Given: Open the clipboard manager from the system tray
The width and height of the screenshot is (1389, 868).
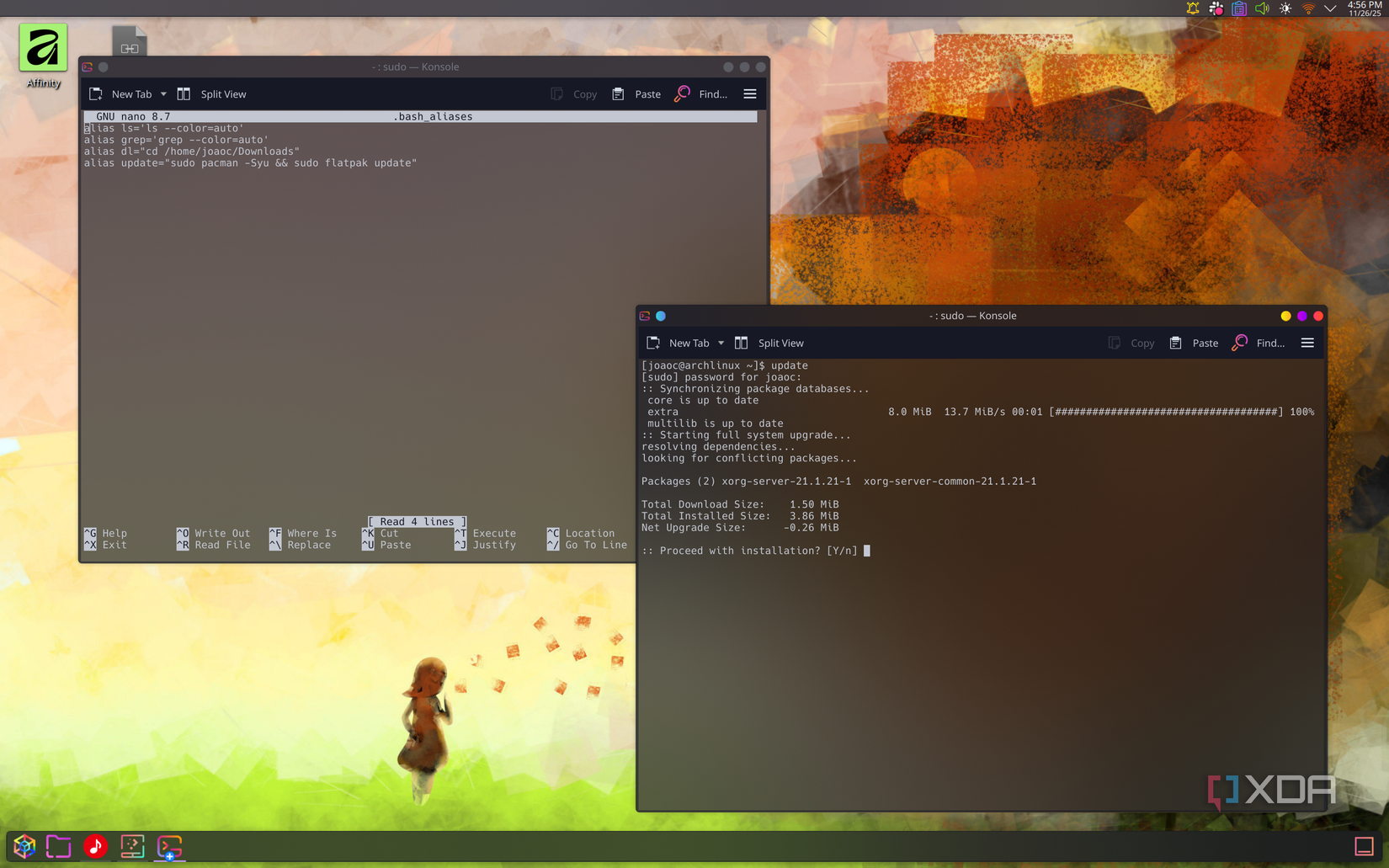Looking at the screenshot, I should click(1238, 8).
